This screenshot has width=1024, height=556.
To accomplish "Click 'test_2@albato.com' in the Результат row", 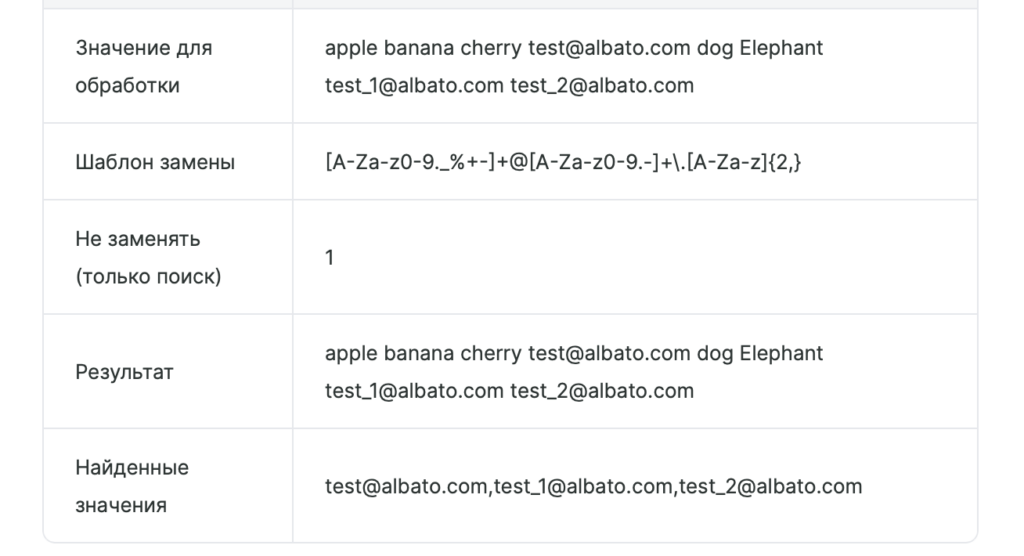I will click(602, 391).
